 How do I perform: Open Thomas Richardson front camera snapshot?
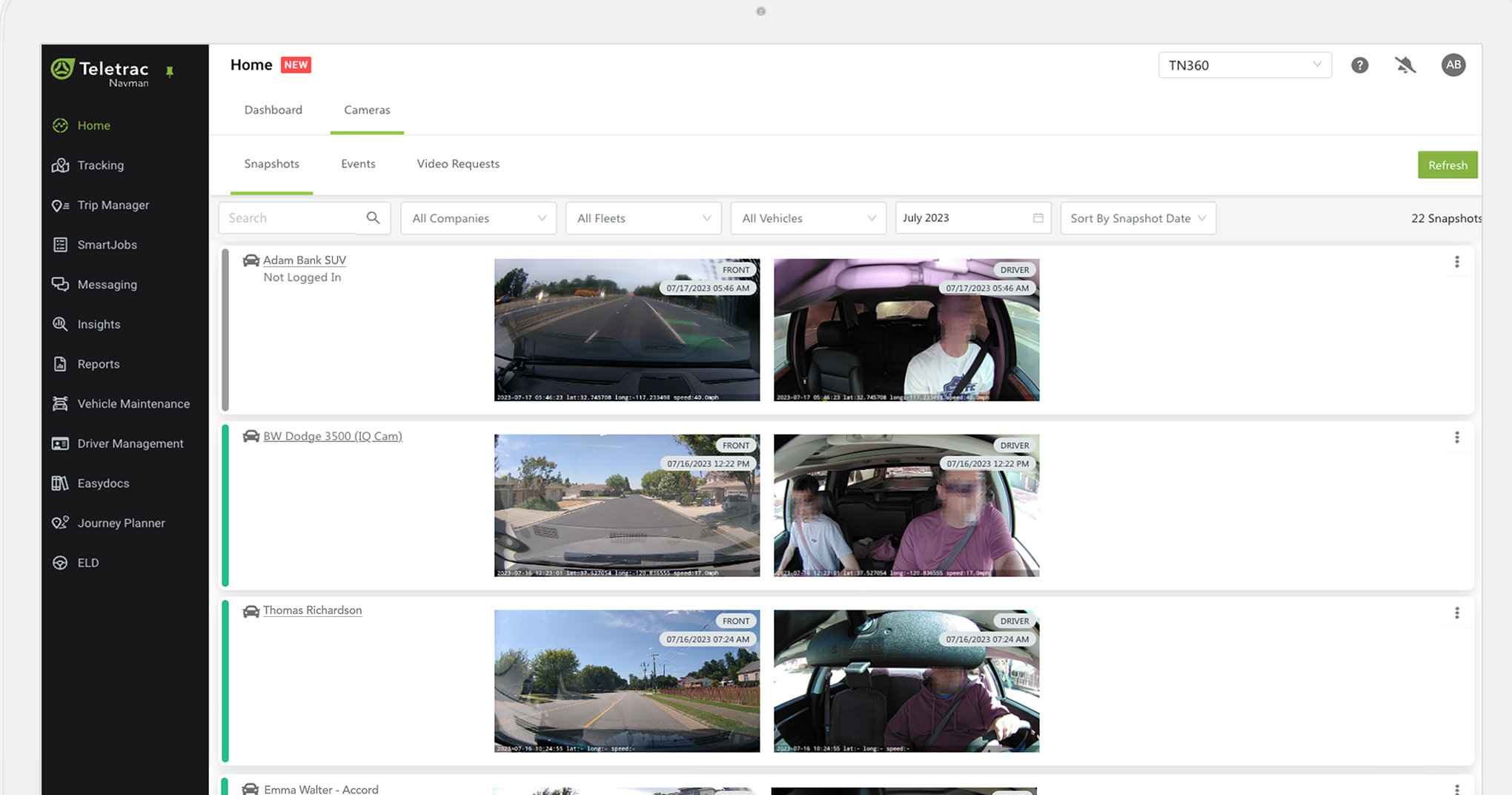(x=627, y=682)
